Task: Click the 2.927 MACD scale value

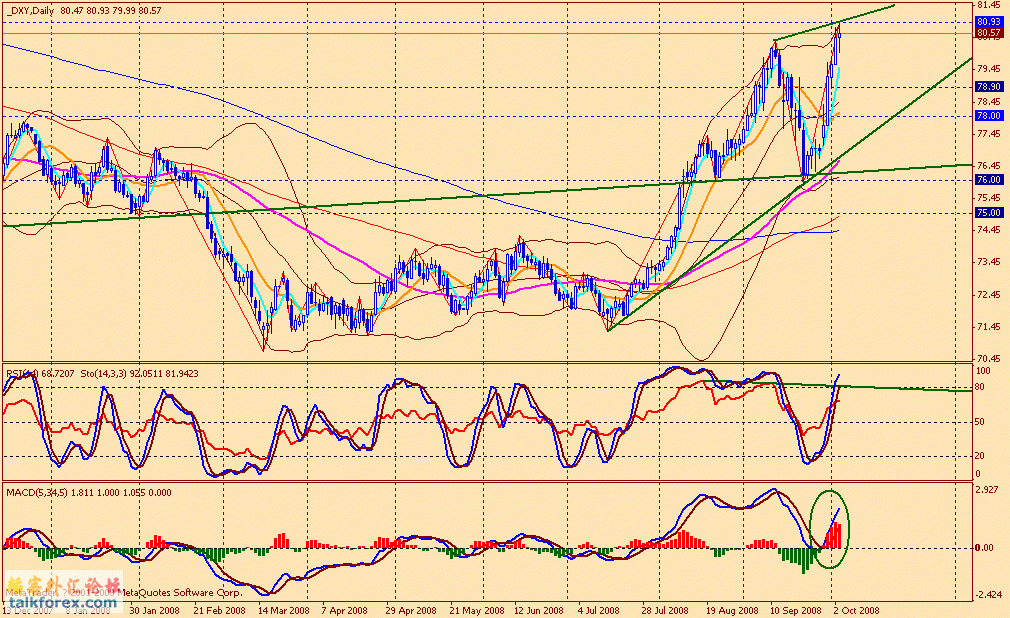Action: (988, 491)
